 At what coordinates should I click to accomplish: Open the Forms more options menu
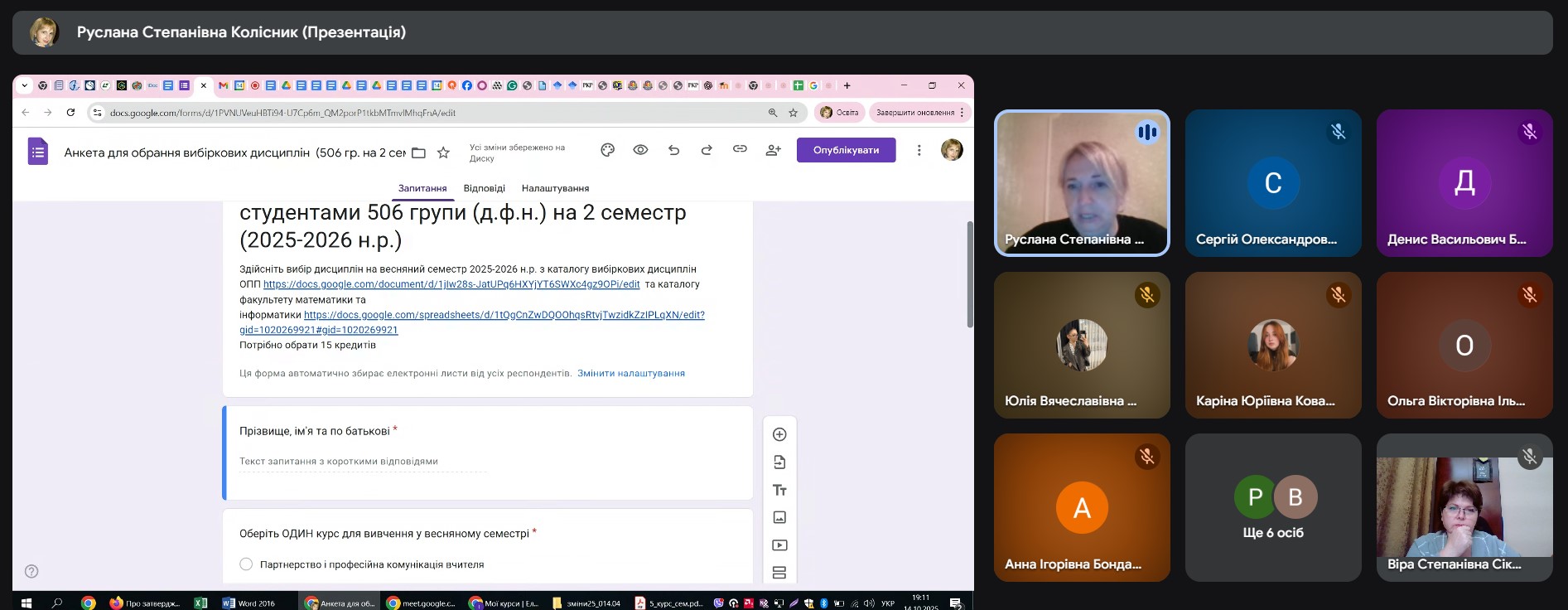point(919,150)
